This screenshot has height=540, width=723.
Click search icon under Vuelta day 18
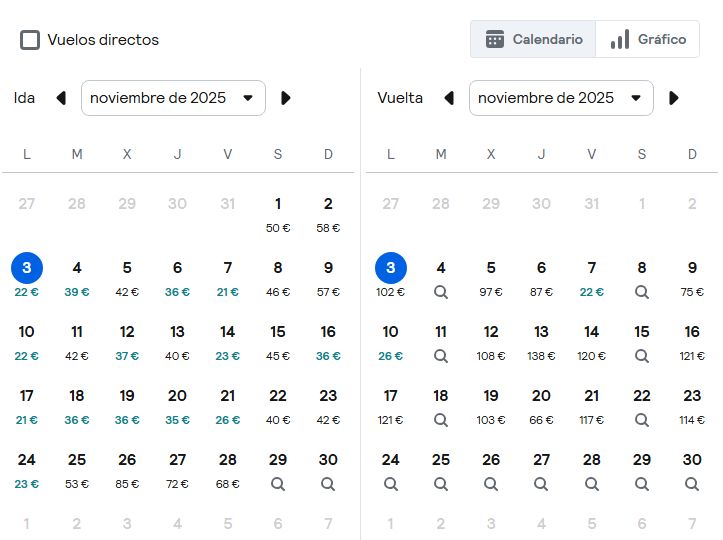coord(441,420)
